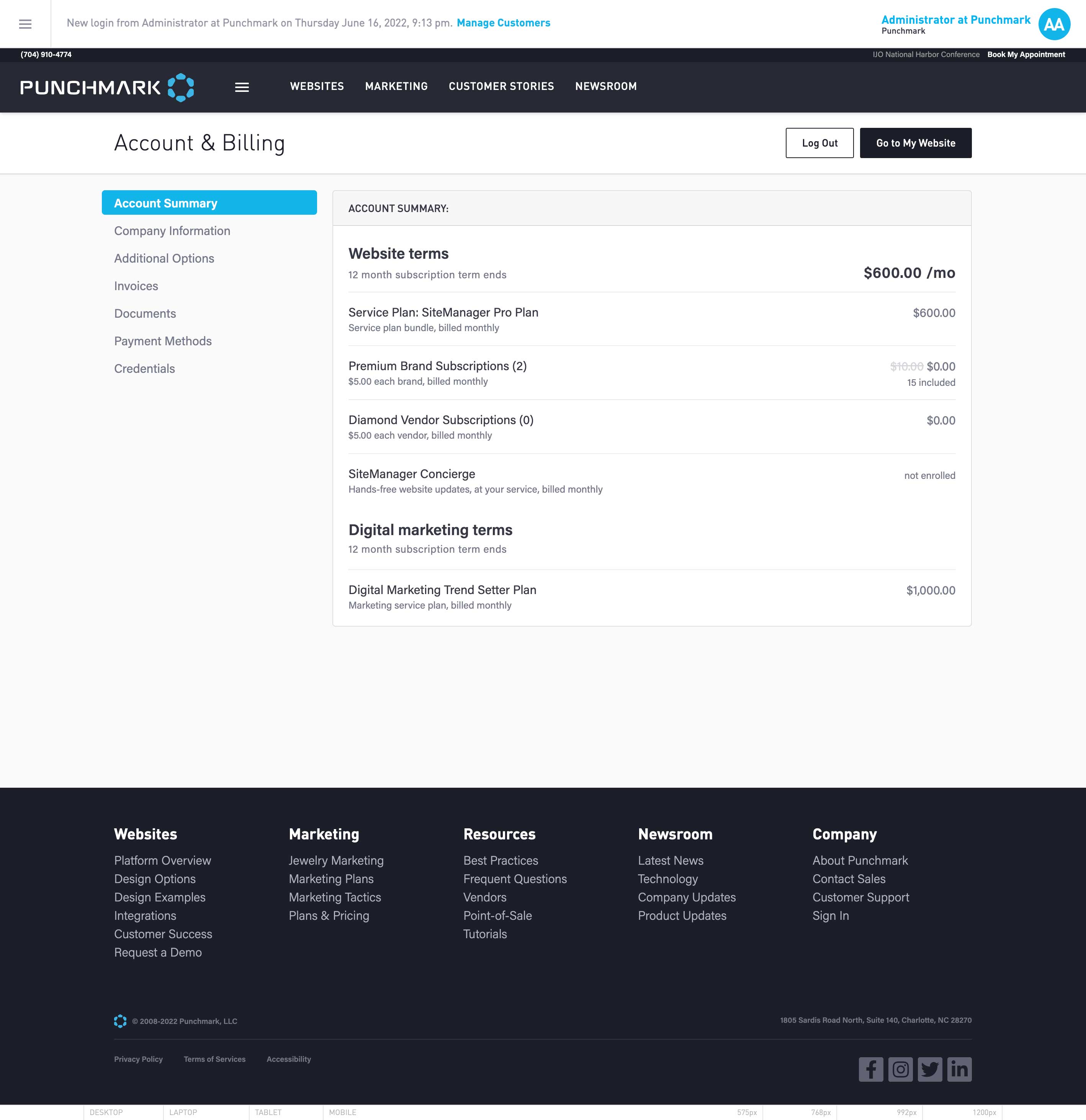The image size is (1086, 1120).
Task: Open the Websites navigation menu
Action: pyautogui.click(x=317, y=86)
